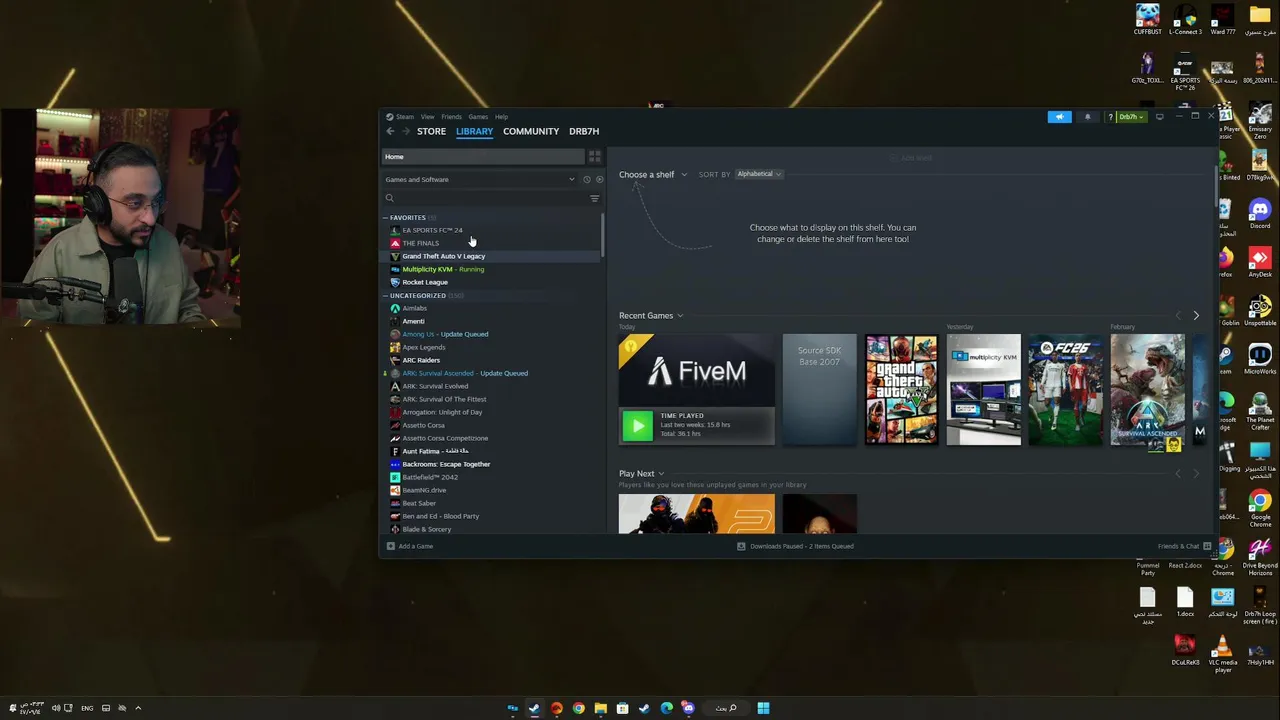The height and width of the screenshot is (720, 1280).
Task: Open the Games menu
Action: (478, 117)
